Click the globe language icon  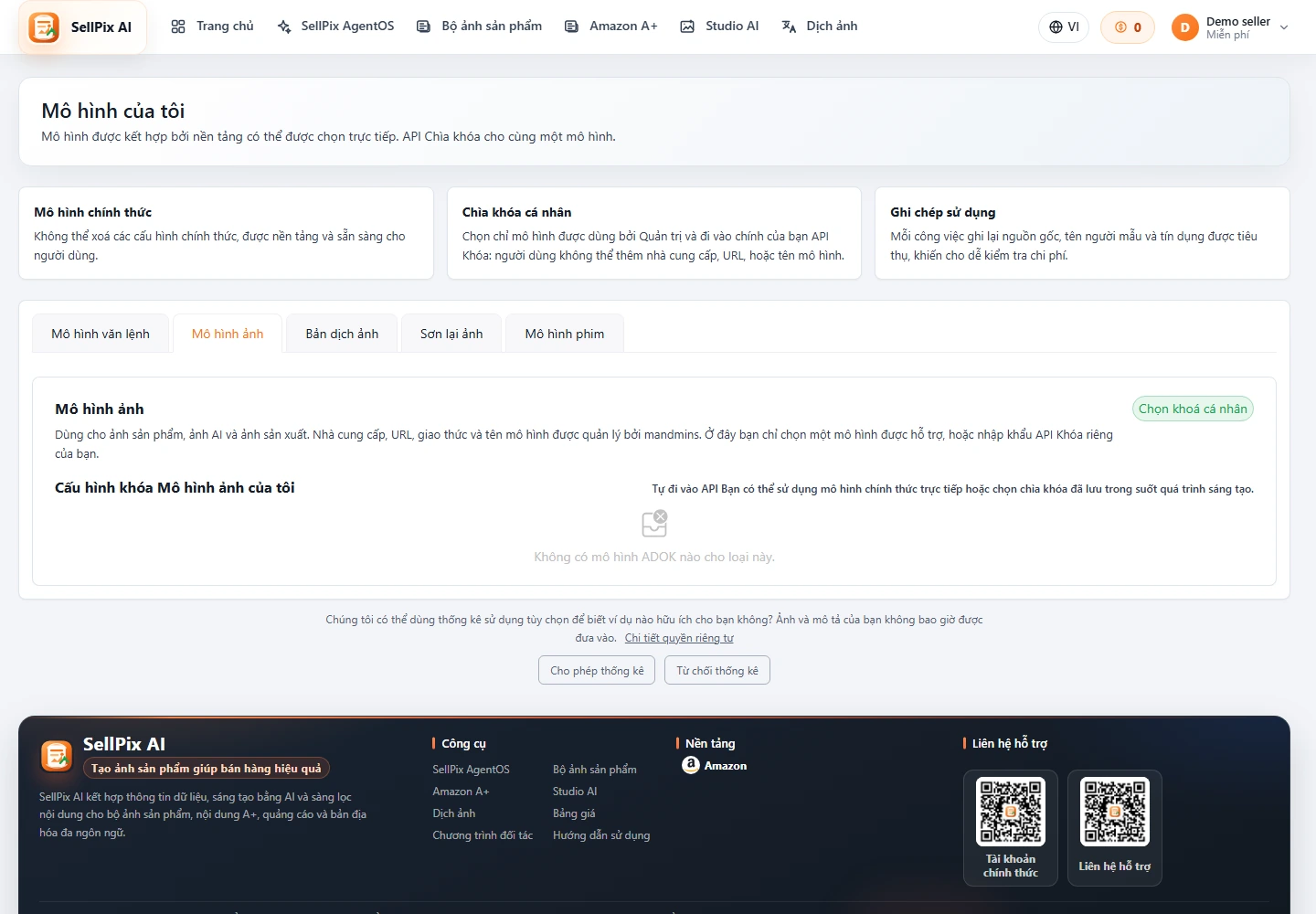tap(1056, 27)
